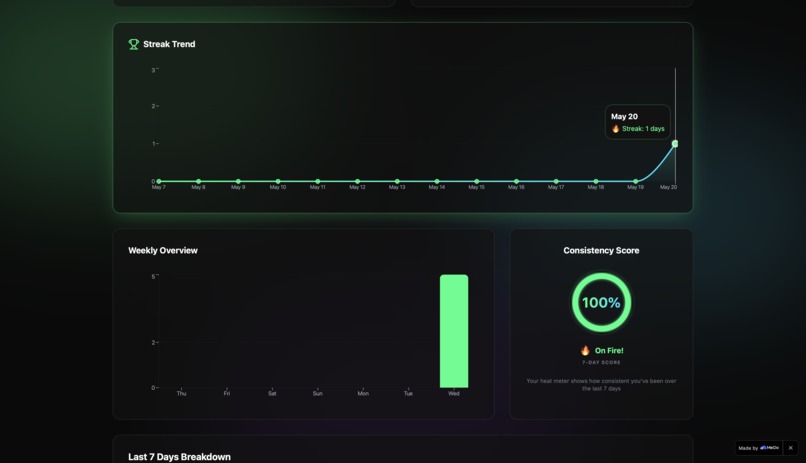Click the Wed label on the weekly chart axis
This screenshot has height=463, width=806.
point(454,394)
